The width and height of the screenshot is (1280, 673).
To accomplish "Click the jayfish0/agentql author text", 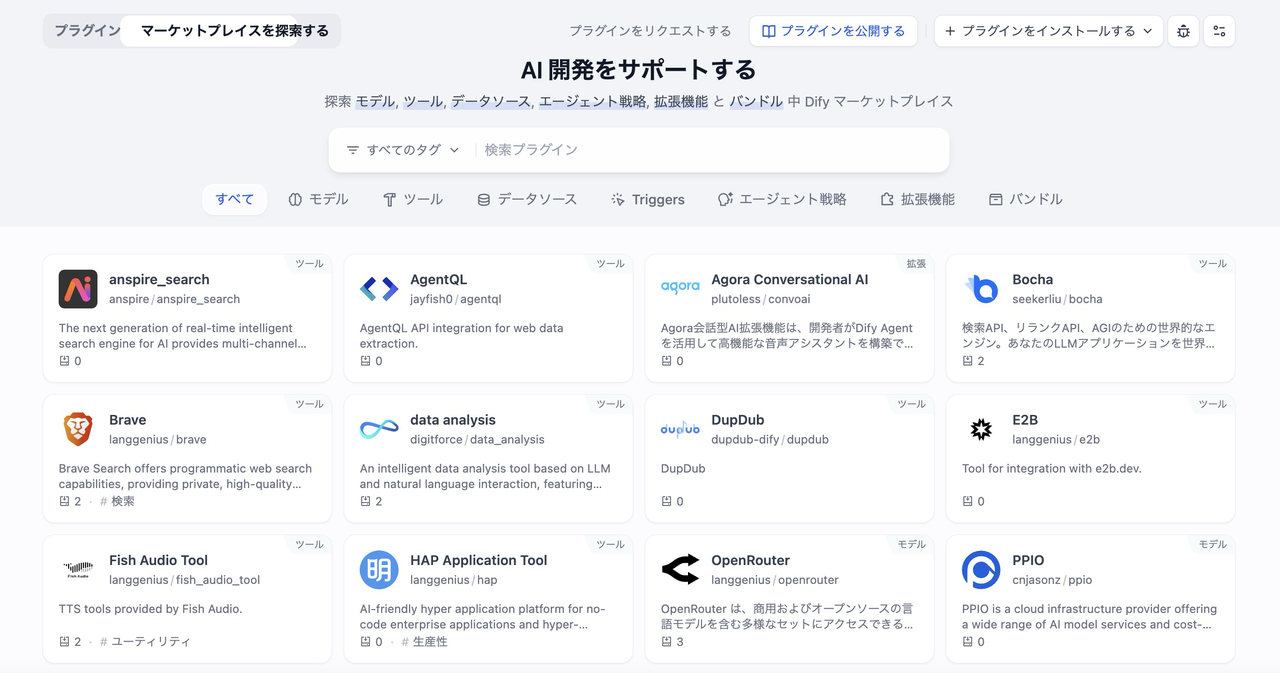I will [456, 299].
